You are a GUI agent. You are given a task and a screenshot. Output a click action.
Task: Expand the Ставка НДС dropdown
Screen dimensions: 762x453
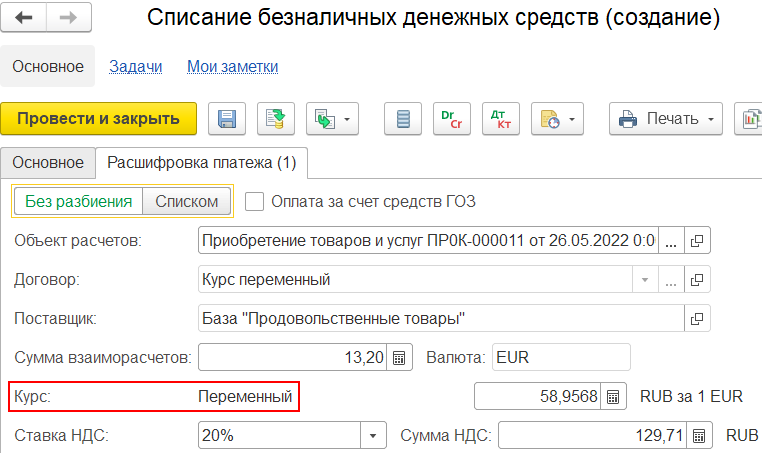tap(375, 436)
